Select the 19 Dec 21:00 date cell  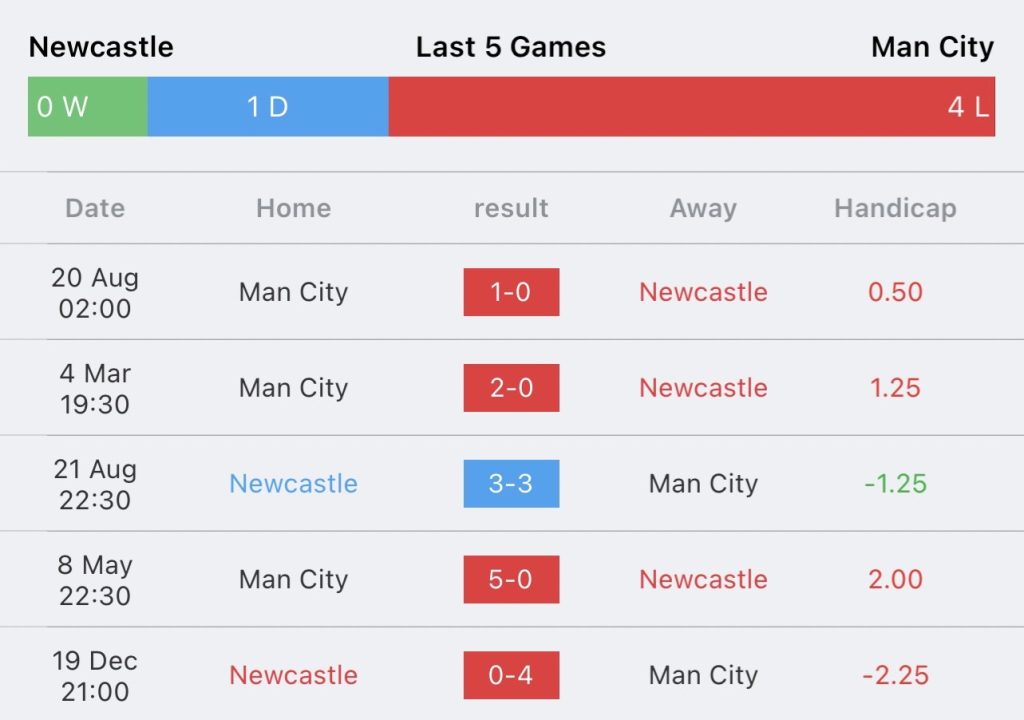click(95, 676)
